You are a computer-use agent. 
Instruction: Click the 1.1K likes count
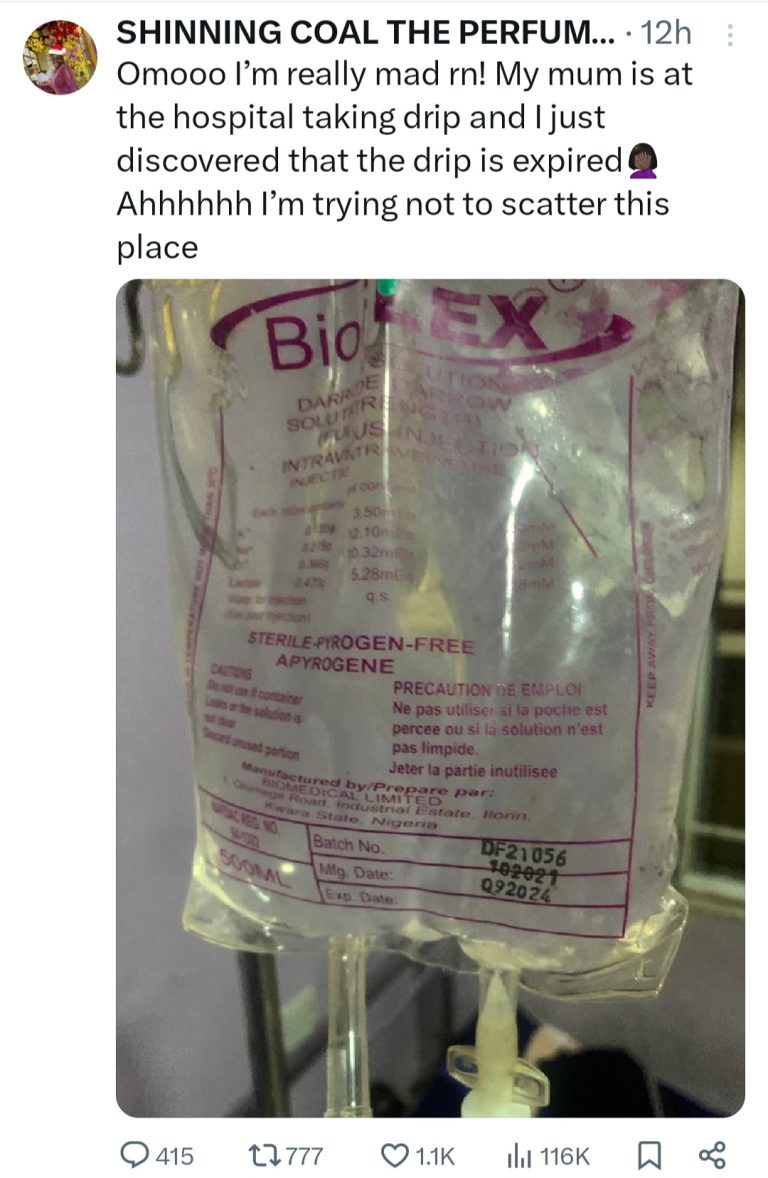click(434, 1155)
